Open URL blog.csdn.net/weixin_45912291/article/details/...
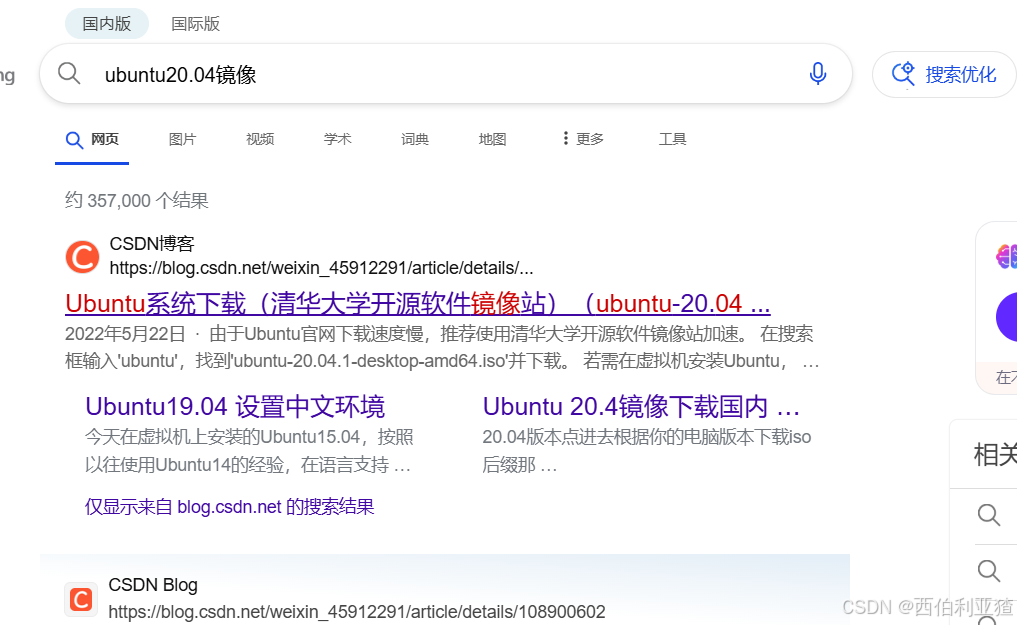 tap(322, 268)
